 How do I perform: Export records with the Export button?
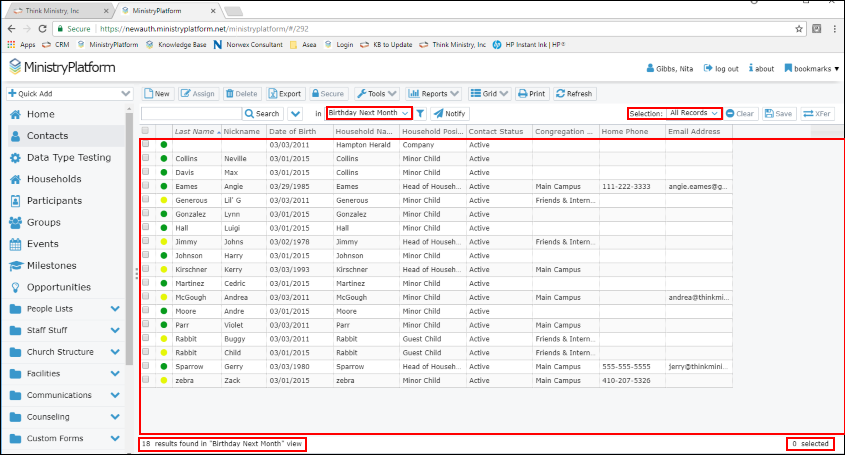click(x=285, y=94)
